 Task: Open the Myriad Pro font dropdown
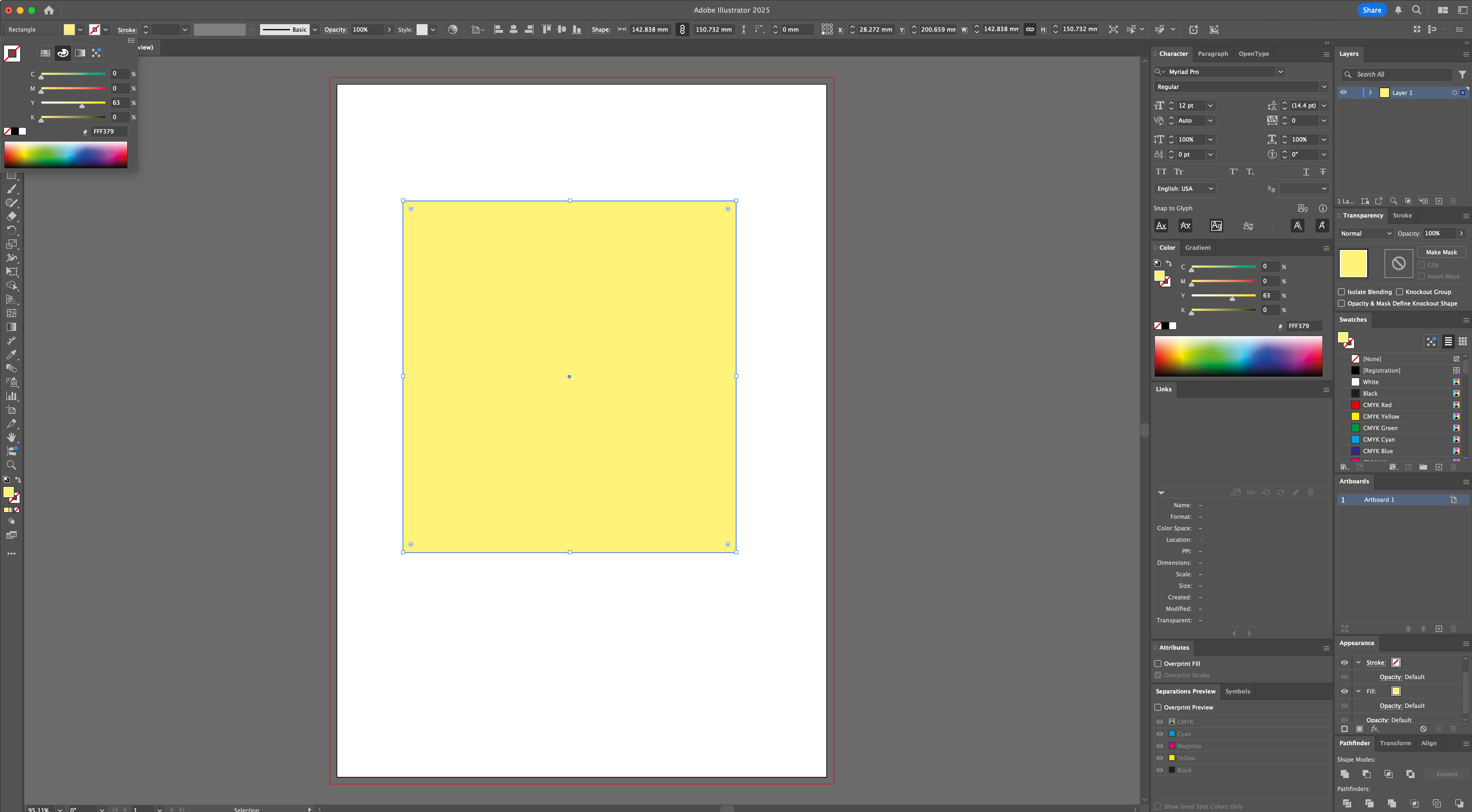1281,72
